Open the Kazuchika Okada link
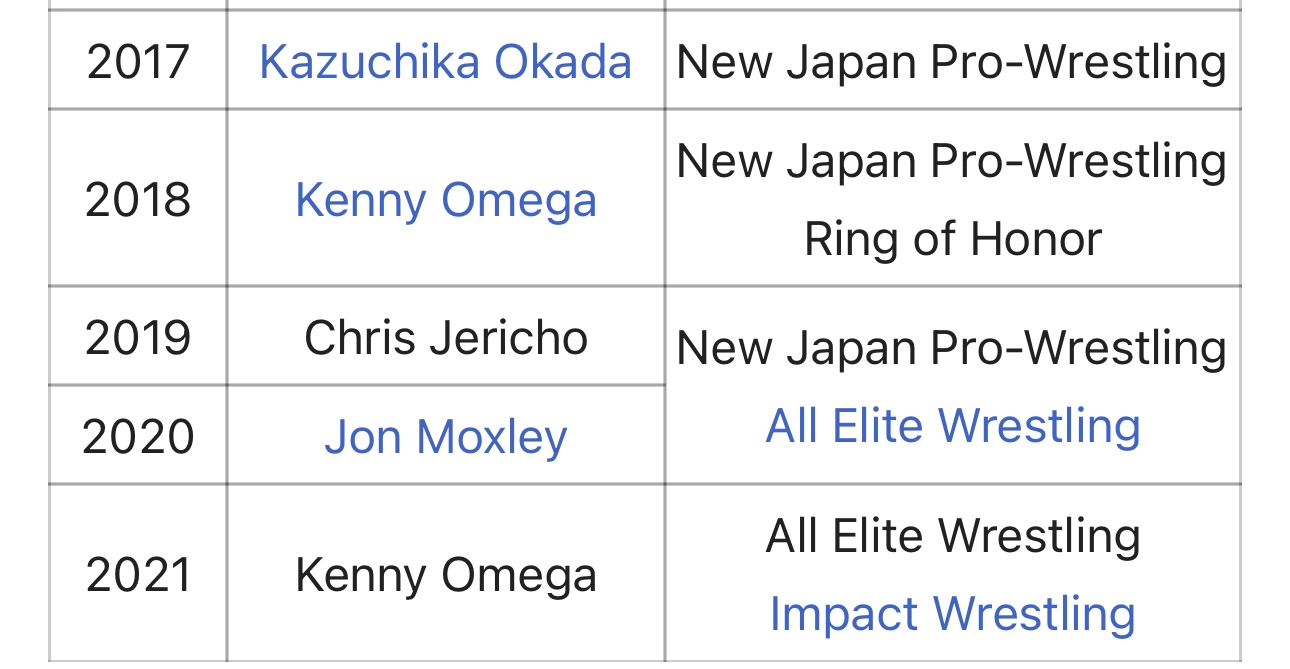 [445, 62]
